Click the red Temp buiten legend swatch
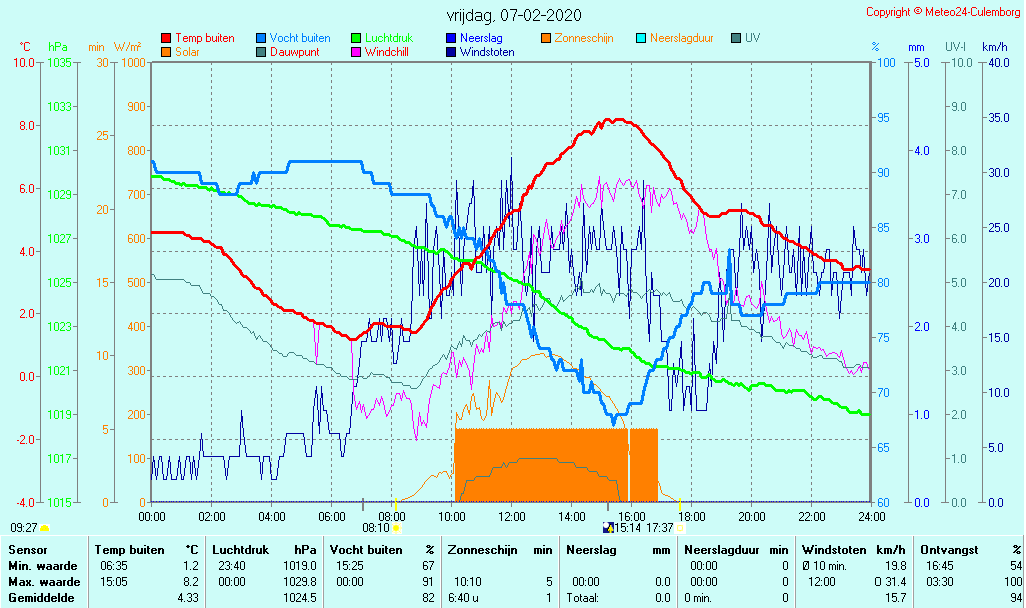The image size is (1026, 608). tap(166, 38)
